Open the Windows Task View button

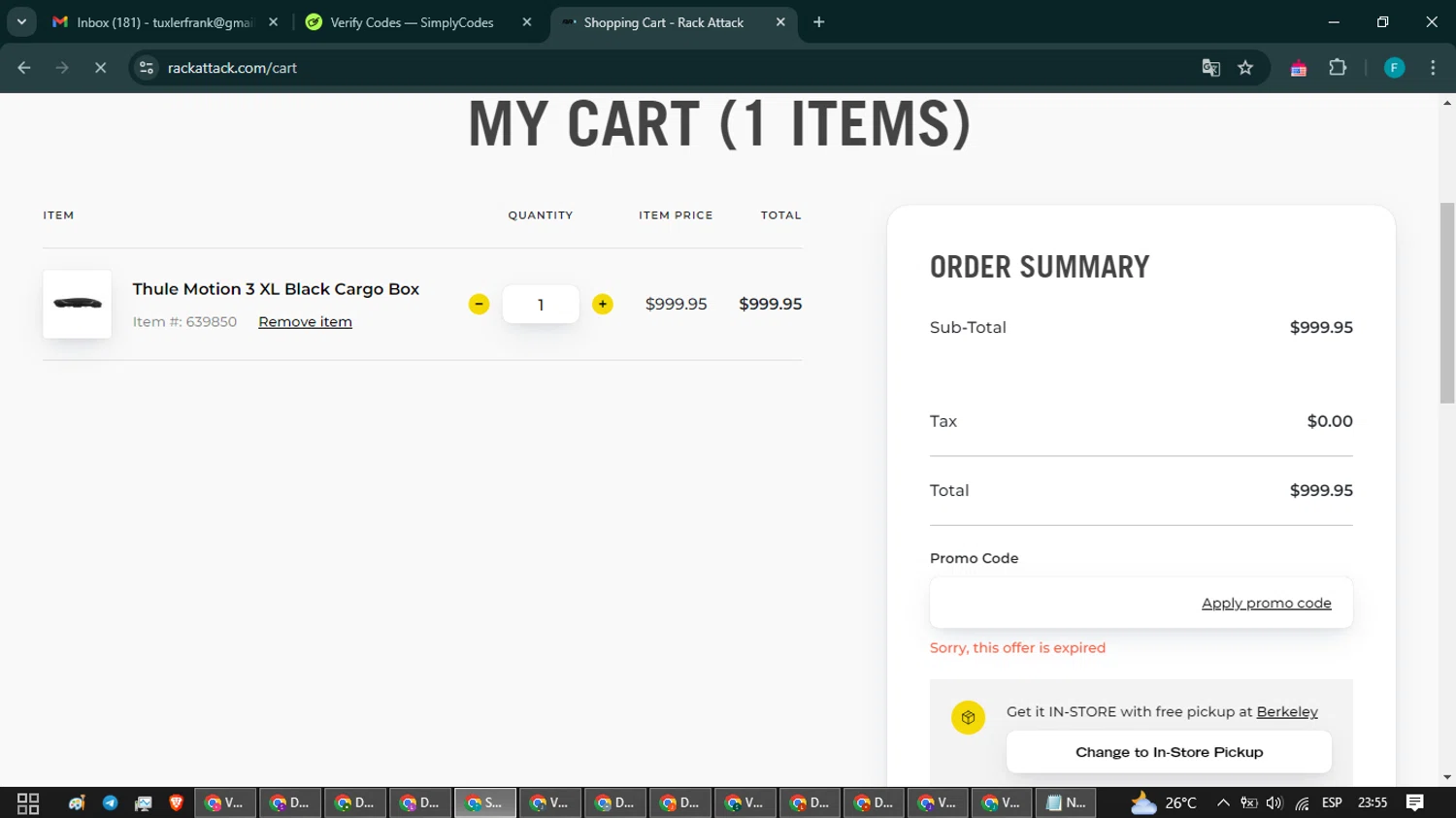(28, 803)
